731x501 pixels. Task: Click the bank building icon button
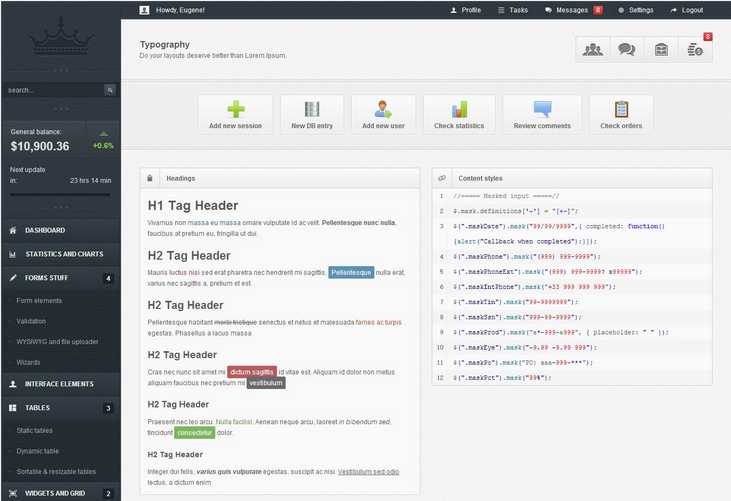tap(661, 49)
